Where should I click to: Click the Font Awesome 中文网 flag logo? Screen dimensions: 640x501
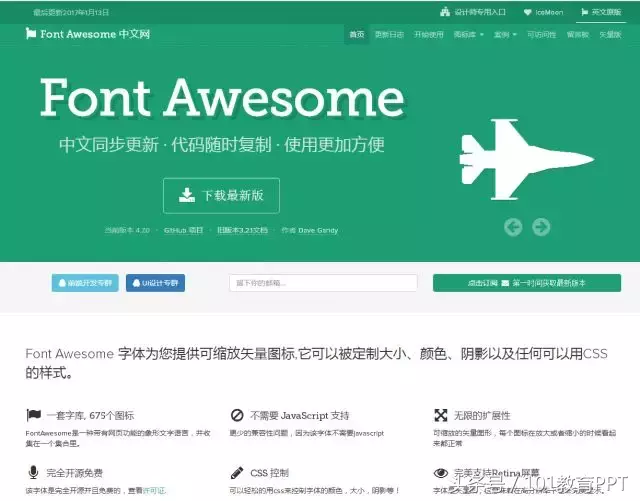(87, 34)
